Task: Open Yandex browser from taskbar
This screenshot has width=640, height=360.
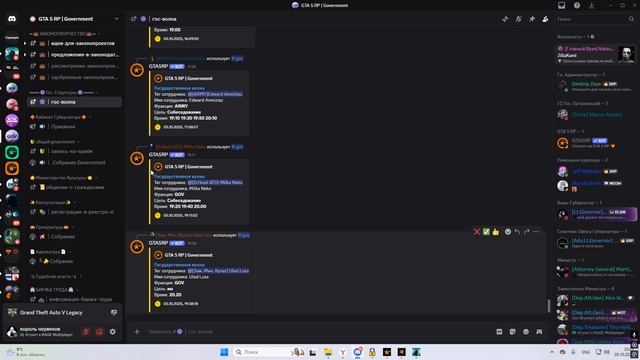Action: [x=343, y=352]
